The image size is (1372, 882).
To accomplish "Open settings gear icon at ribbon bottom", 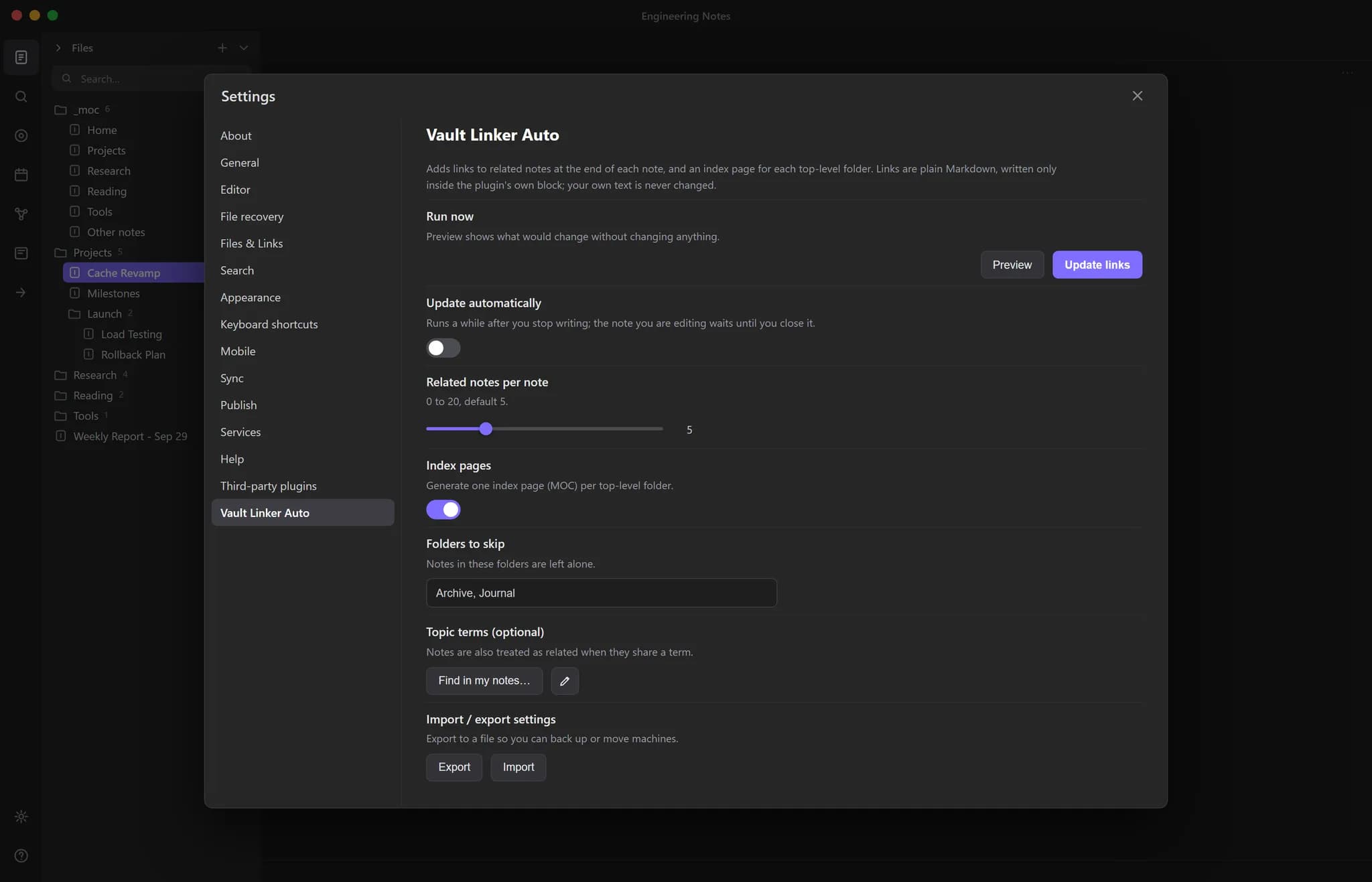I will point(21,816).
